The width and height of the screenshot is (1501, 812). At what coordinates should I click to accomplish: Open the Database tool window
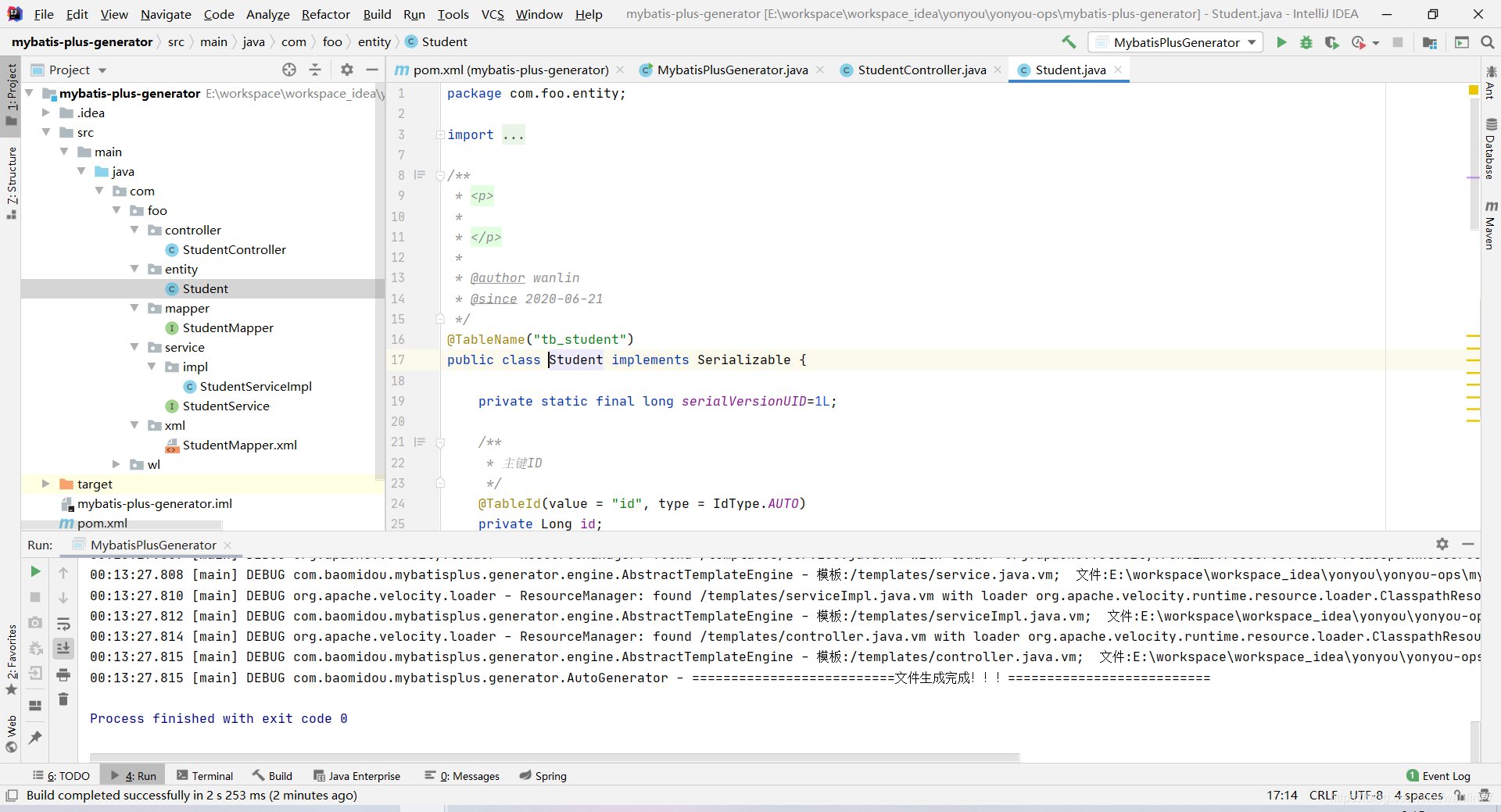pos(1491,148)
